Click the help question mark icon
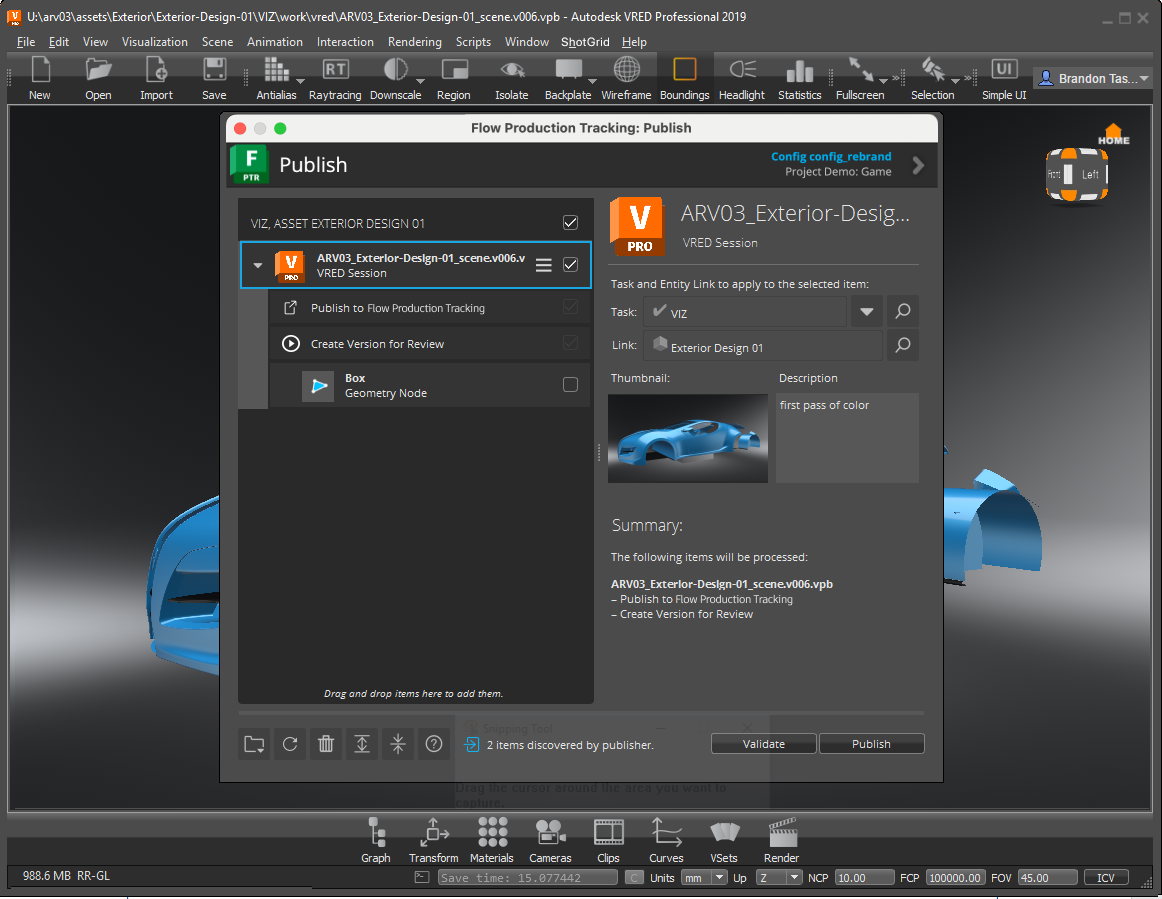Viewport: 1162px width, 899px height. point(434,744)
